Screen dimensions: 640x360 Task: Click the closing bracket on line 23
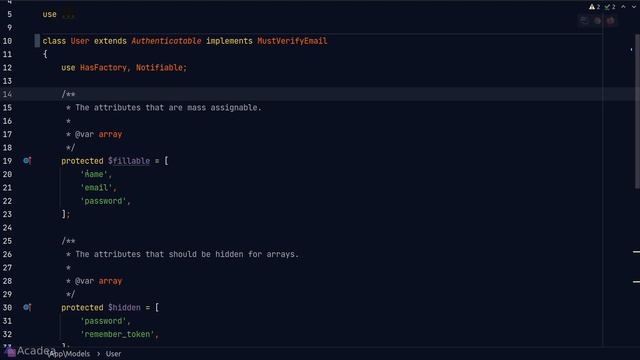click(64, 214)
